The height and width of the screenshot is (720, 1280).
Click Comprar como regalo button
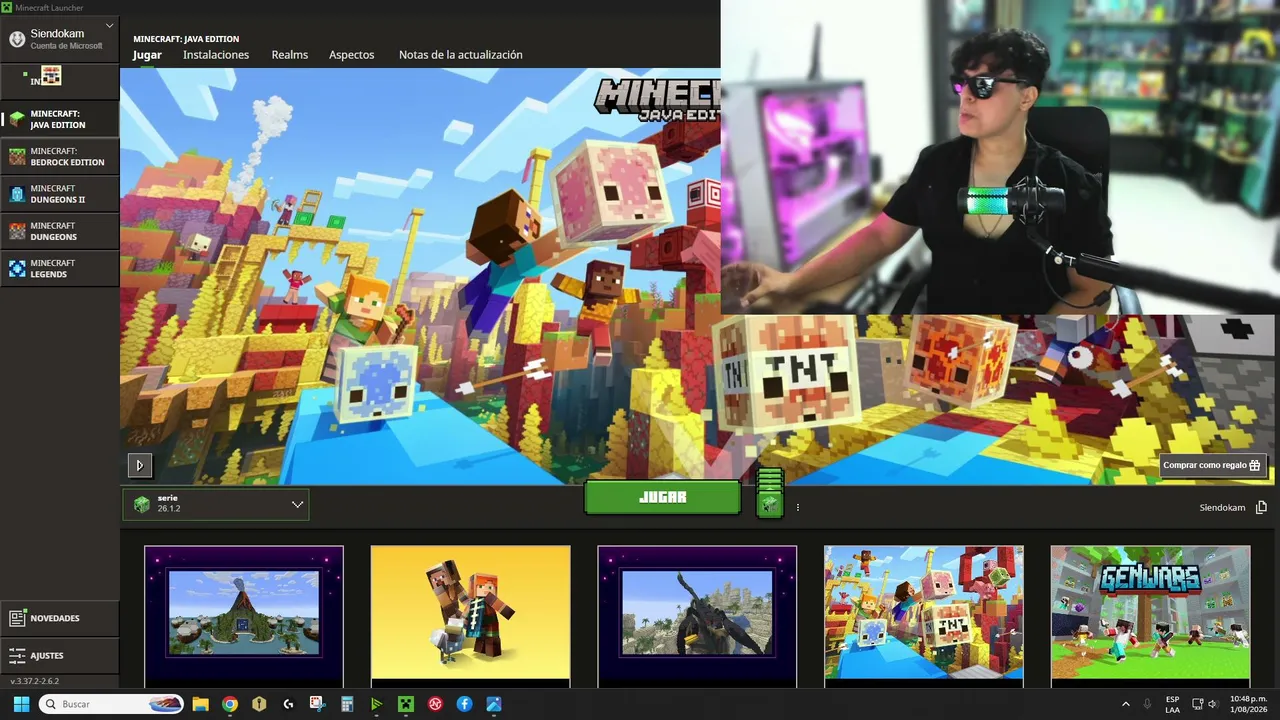click(1214, 465)
